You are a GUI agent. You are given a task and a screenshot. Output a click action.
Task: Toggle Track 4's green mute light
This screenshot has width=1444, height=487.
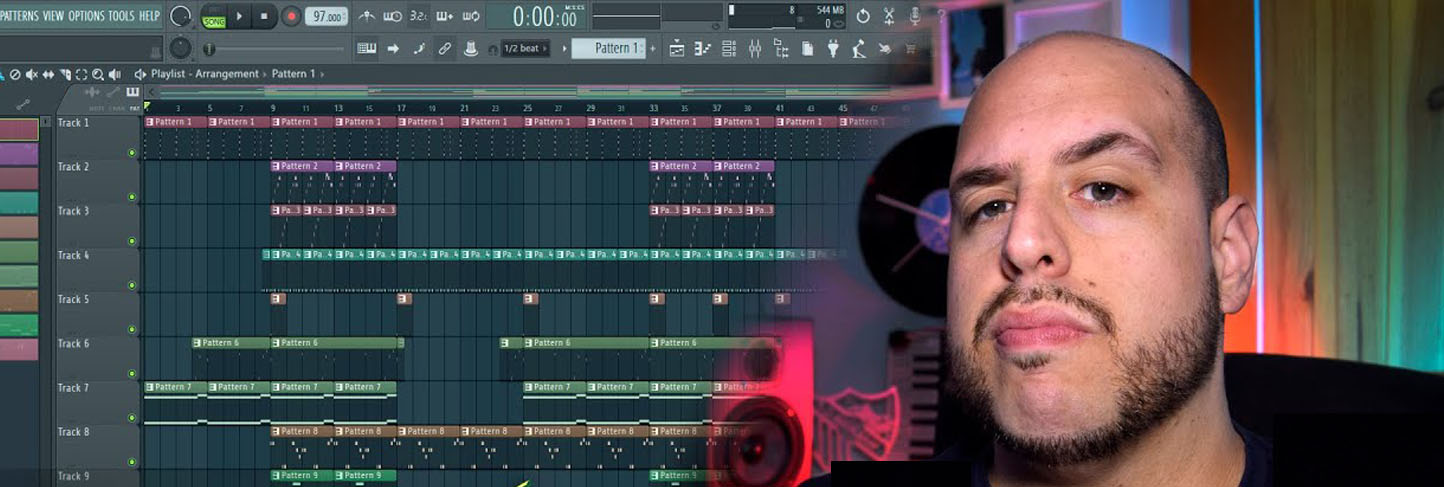pyautogui.click(x=132, y=285)
